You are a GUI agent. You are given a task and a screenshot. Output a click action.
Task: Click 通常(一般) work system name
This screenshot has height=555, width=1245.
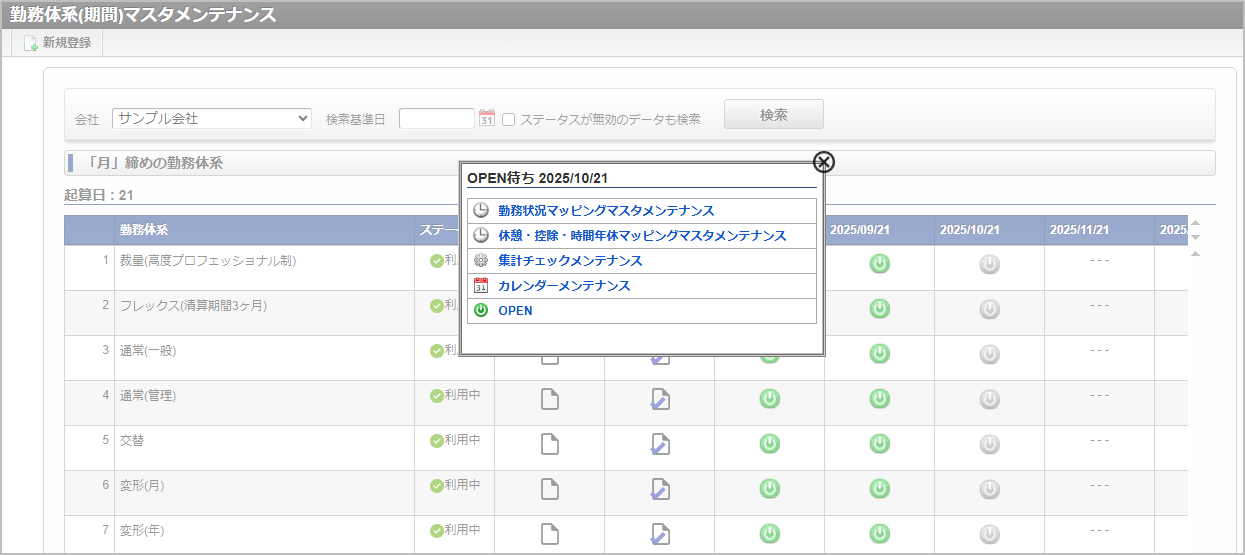tap(148, 350)
